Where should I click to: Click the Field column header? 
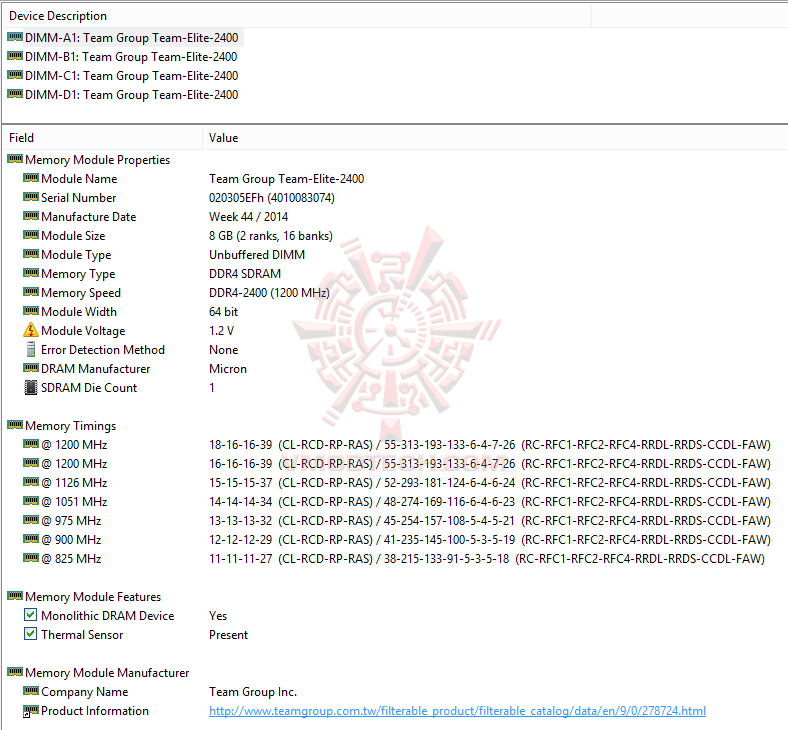pos(102,138)
